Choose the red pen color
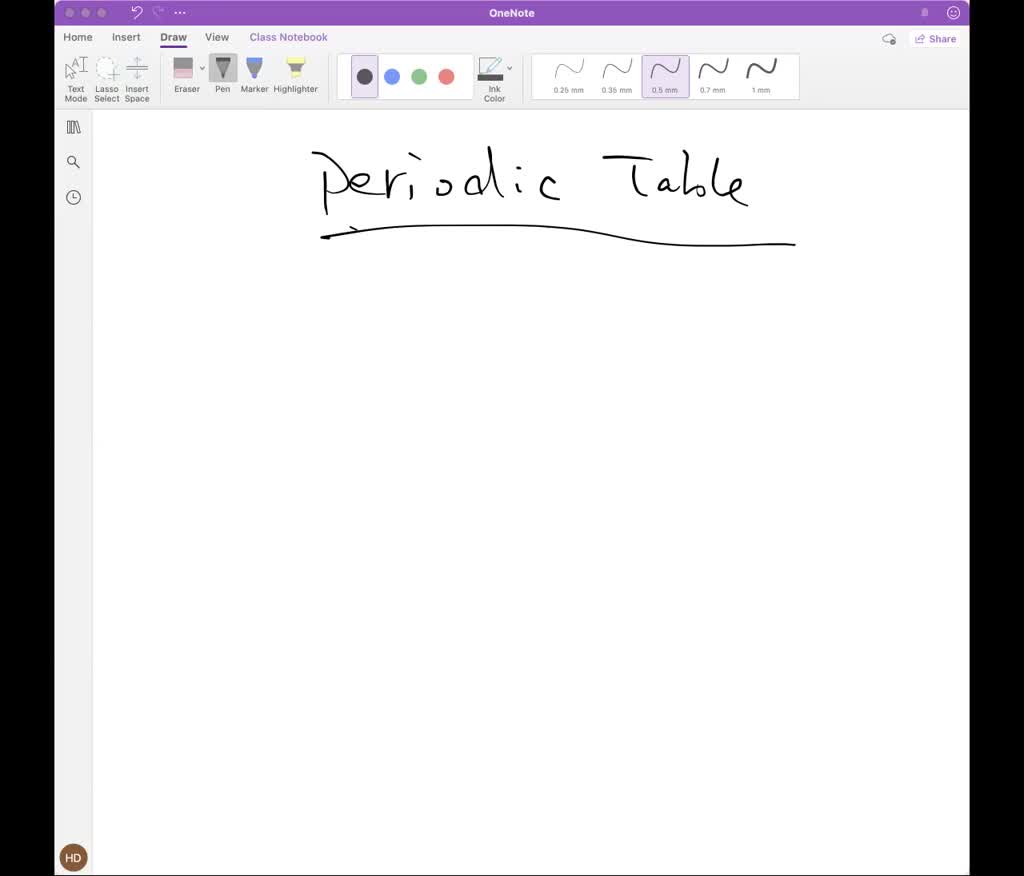The width and height of the screenshot is (1024, 876). [x=446, y=76]
